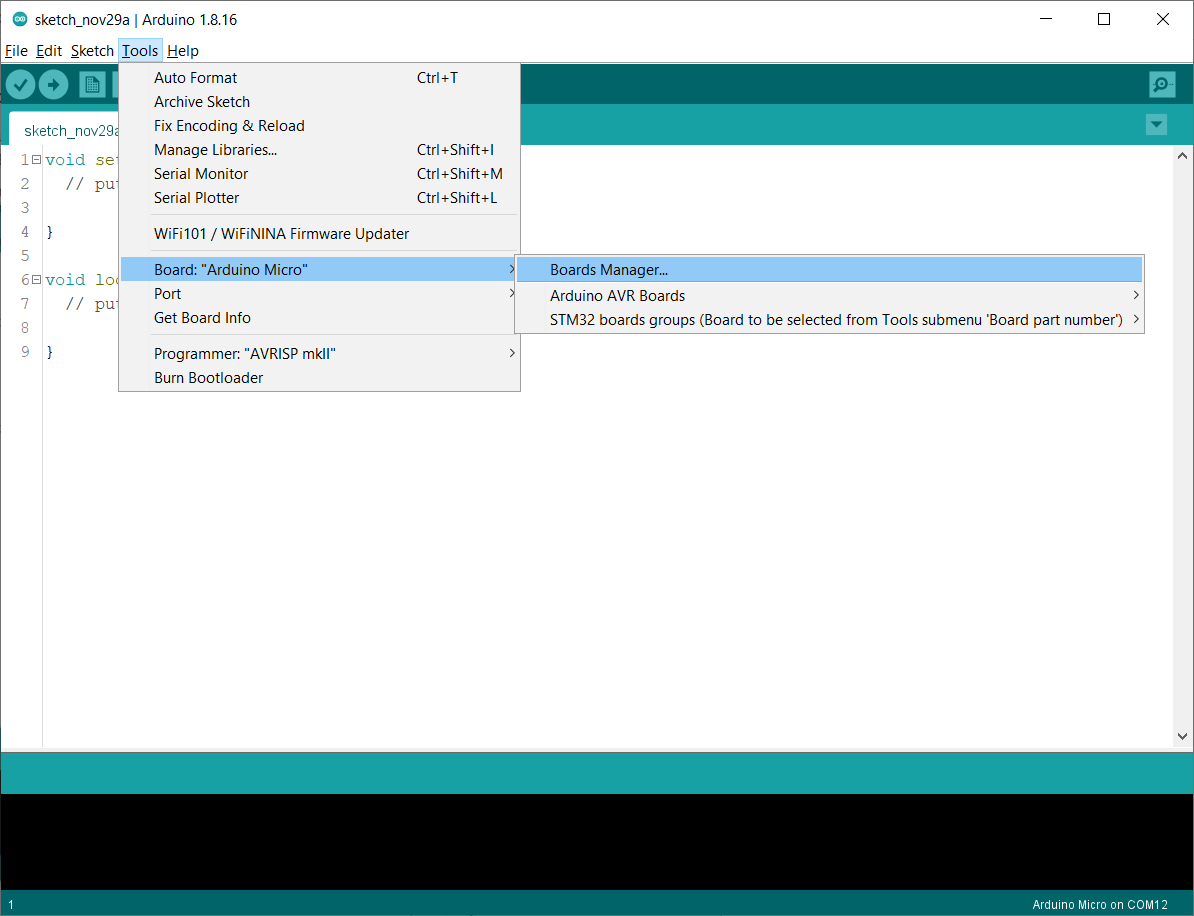Expand the Arduino AVR Boards submenu

coord(829,295)
